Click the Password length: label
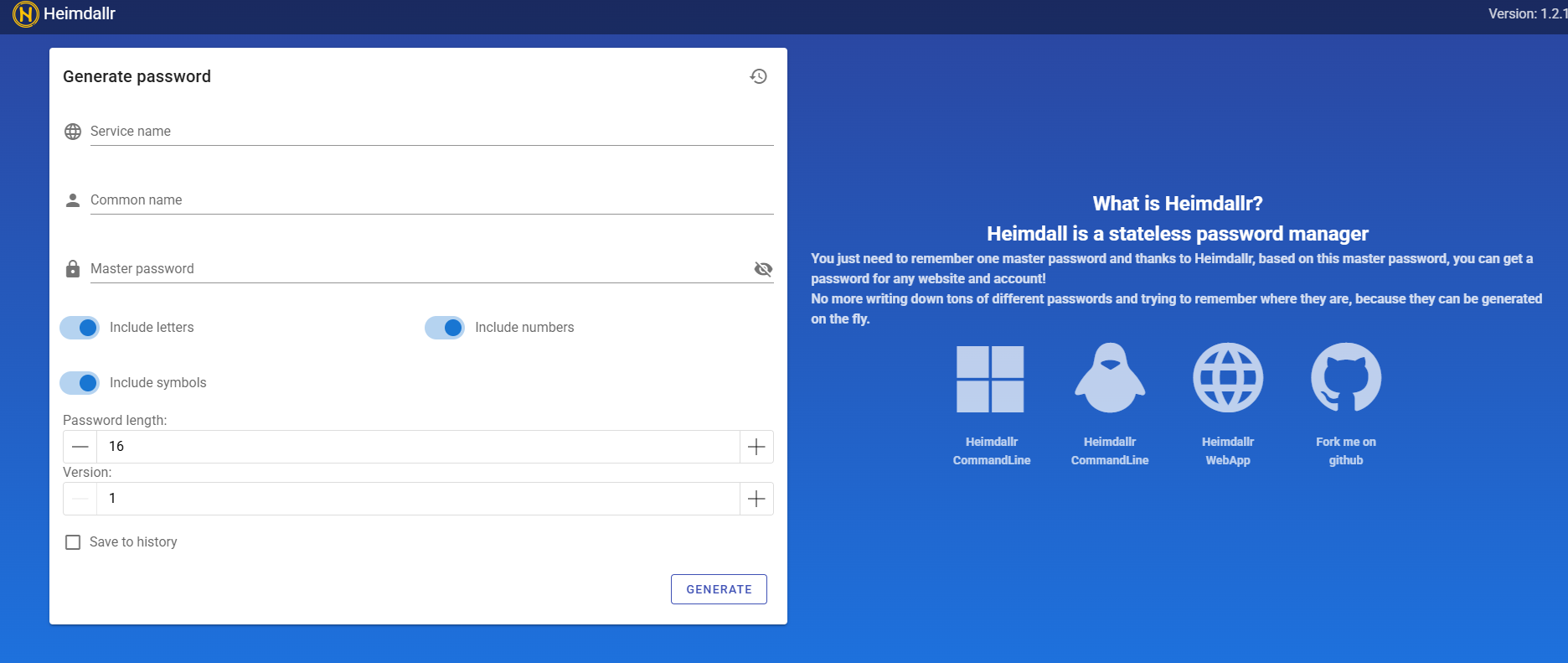 click(x=115, y=420)
